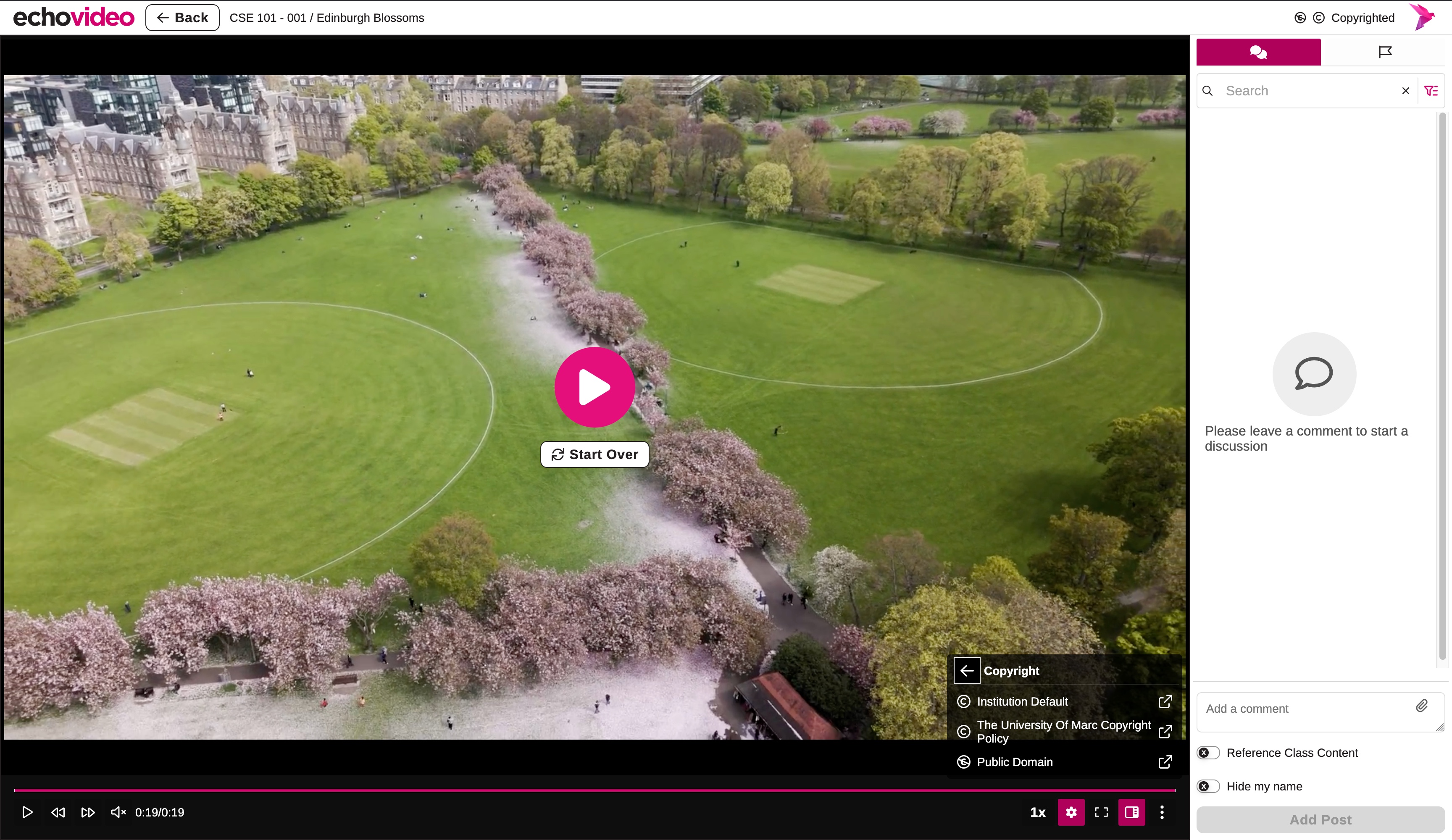The height and width of the screenshot is (840, 1452).
Task: Fast forward the video
Action: 88,812
